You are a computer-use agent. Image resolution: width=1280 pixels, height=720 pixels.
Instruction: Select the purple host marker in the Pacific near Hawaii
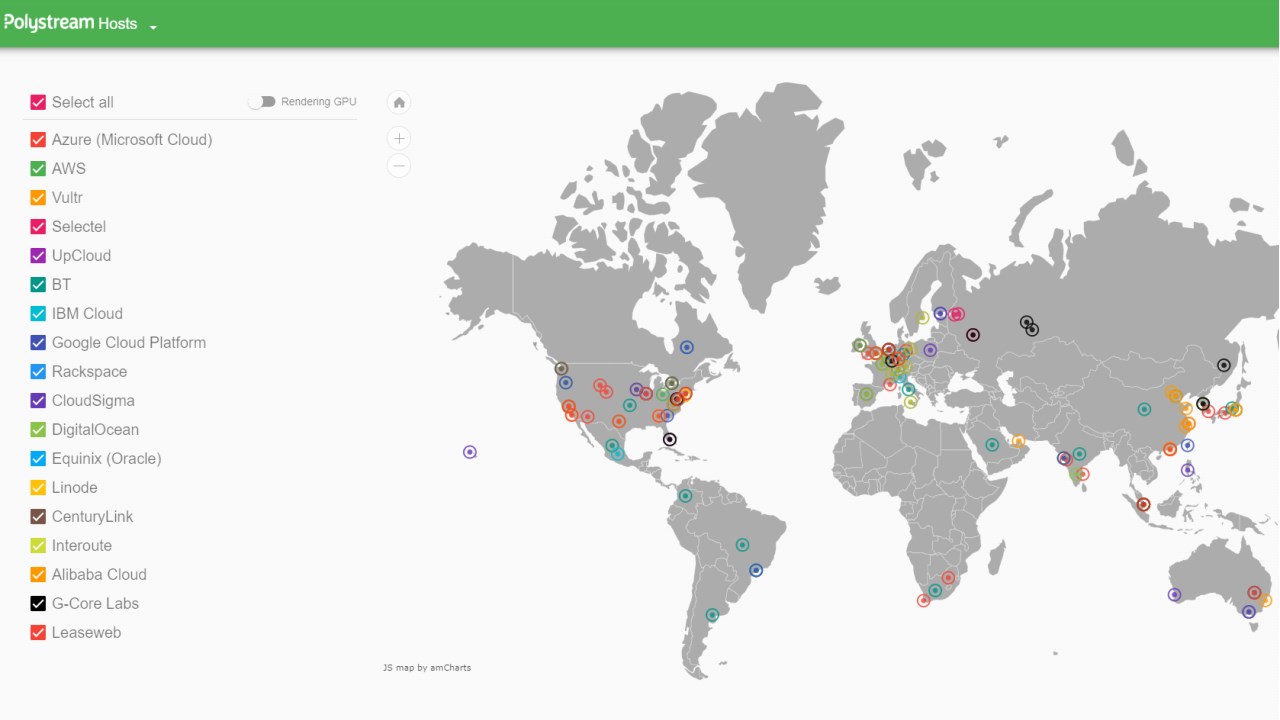pos(470,452)
